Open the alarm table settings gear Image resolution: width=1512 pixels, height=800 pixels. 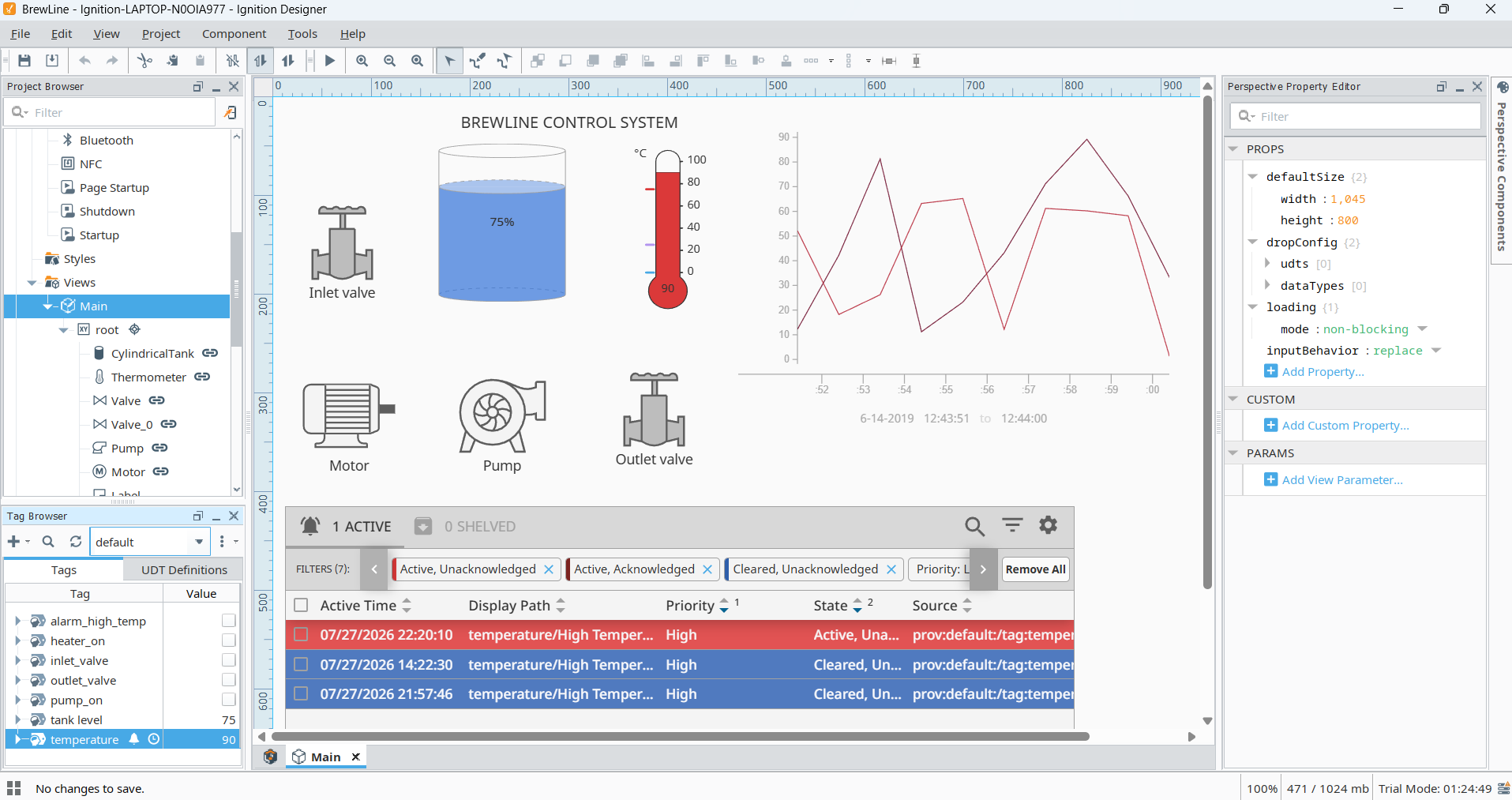click(x=1048, y=525)
